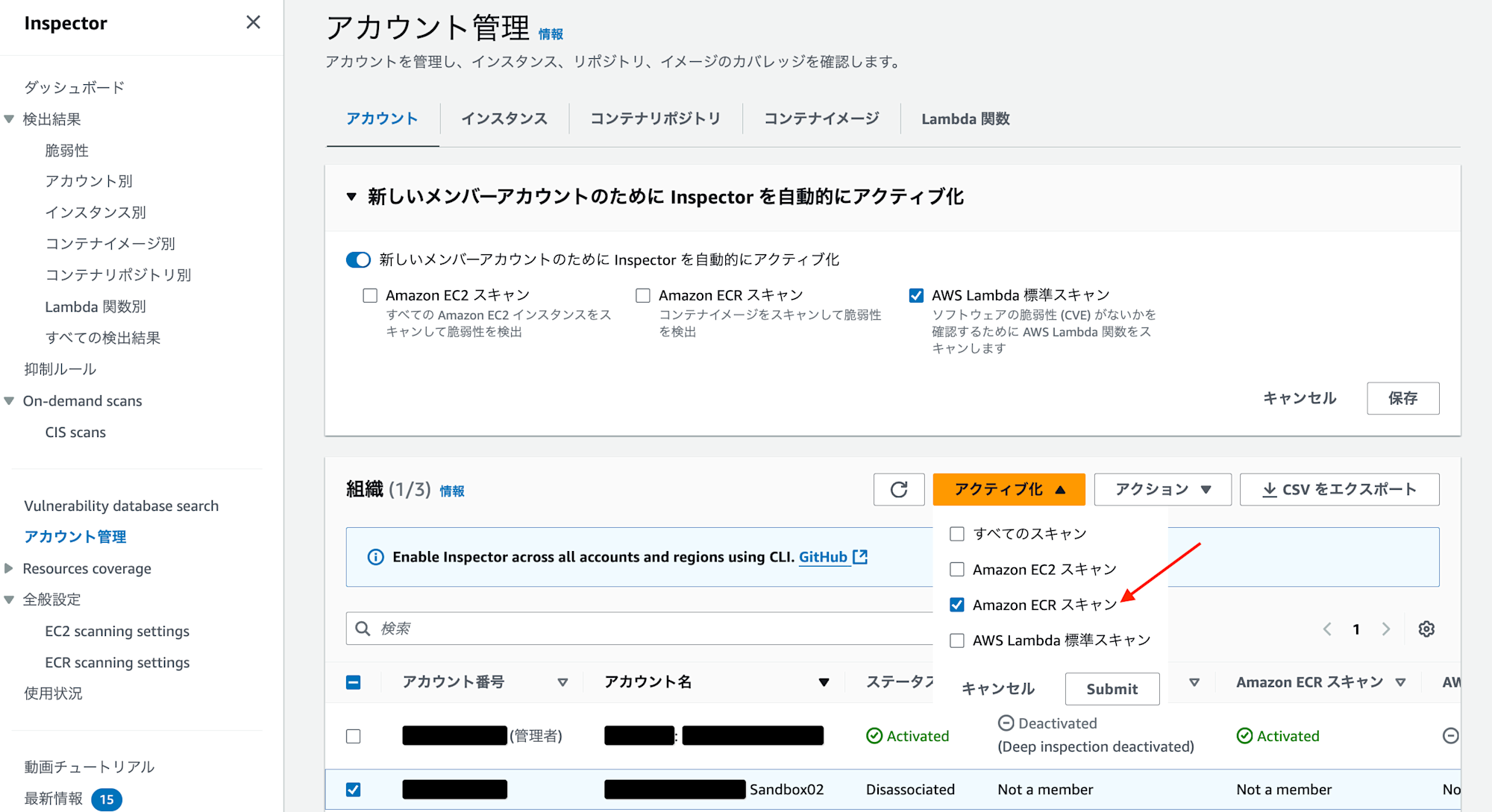Image resolution: width=1492 pixels, height=812 pixels.
Task: Check Amazon EC2 スキャン in activate dropdown
Action: pos(957,570)
